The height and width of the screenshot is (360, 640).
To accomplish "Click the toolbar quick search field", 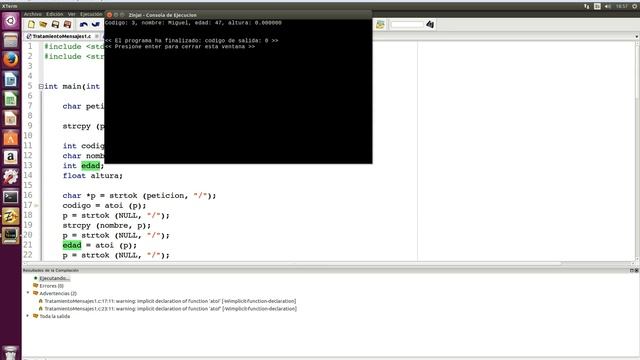I will click(407, 24).
